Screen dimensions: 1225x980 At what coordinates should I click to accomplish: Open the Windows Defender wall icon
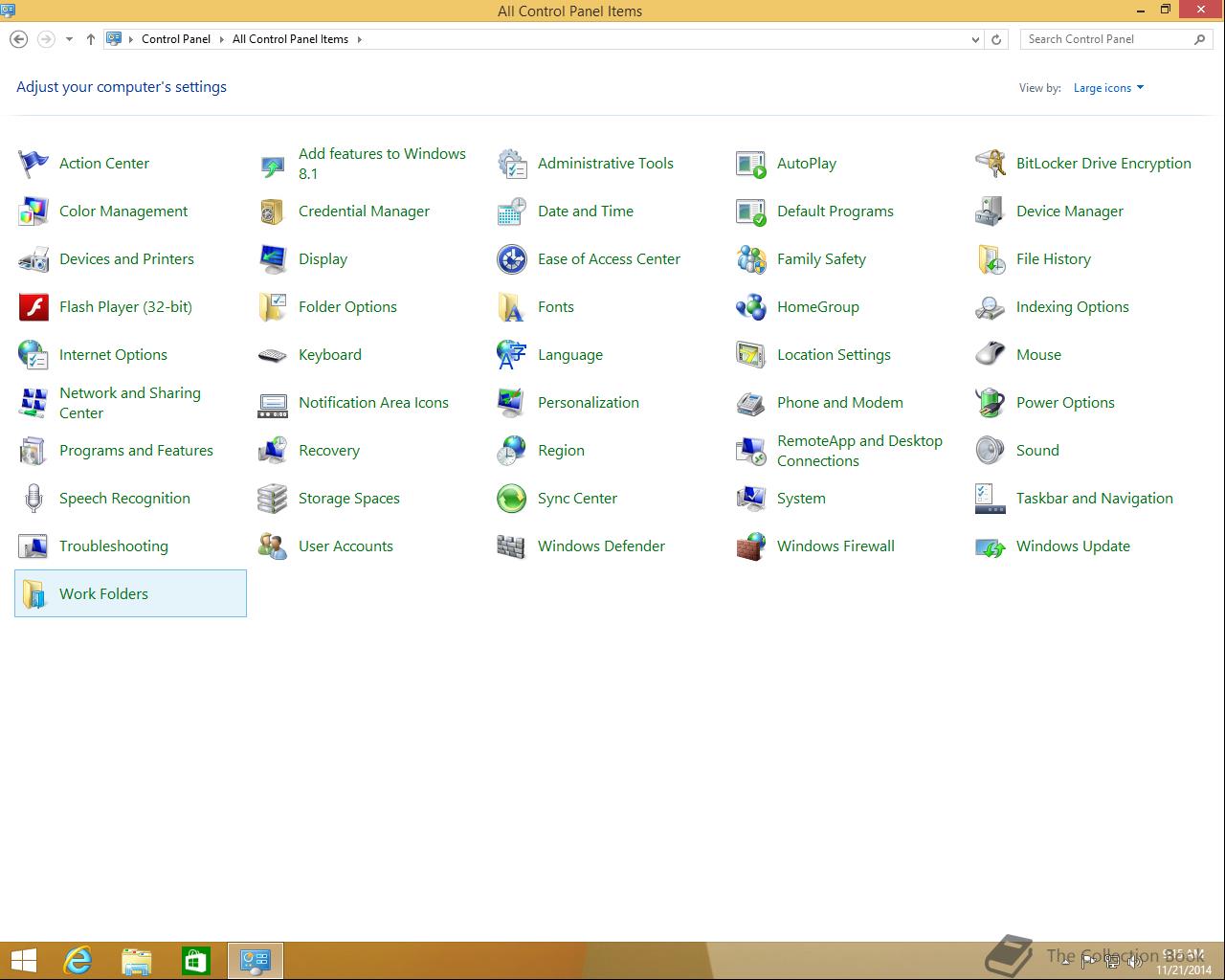[512, 546]
